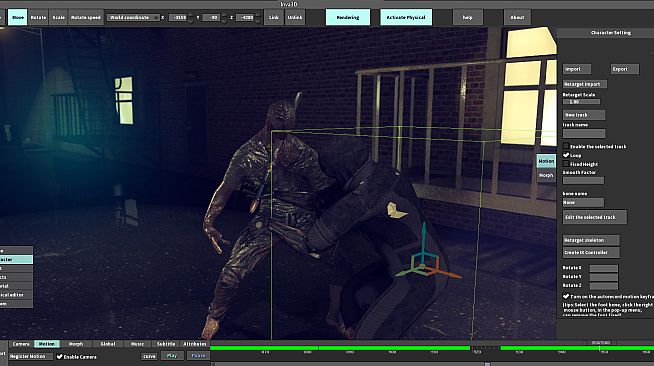654x366 pixels.
Task: Click Import in Character Setting panel
Action: click(577, 69)
